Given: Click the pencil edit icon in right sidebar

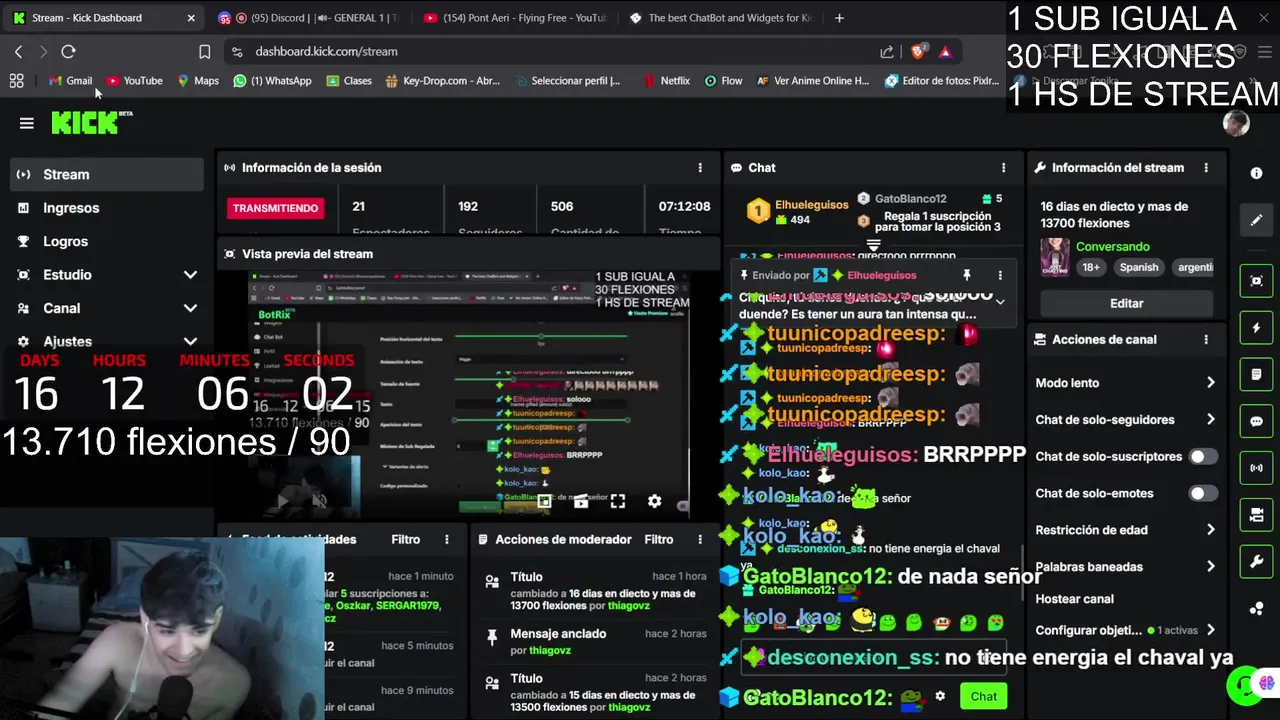Looking at the screenshot, I should [1257, 220].
